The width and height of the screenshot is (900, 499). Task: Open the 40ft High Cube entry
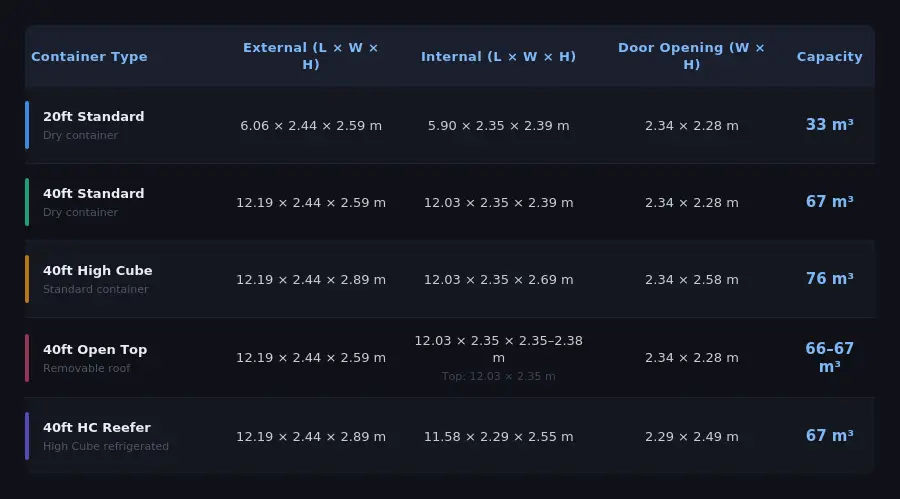(x=97, y=271)
